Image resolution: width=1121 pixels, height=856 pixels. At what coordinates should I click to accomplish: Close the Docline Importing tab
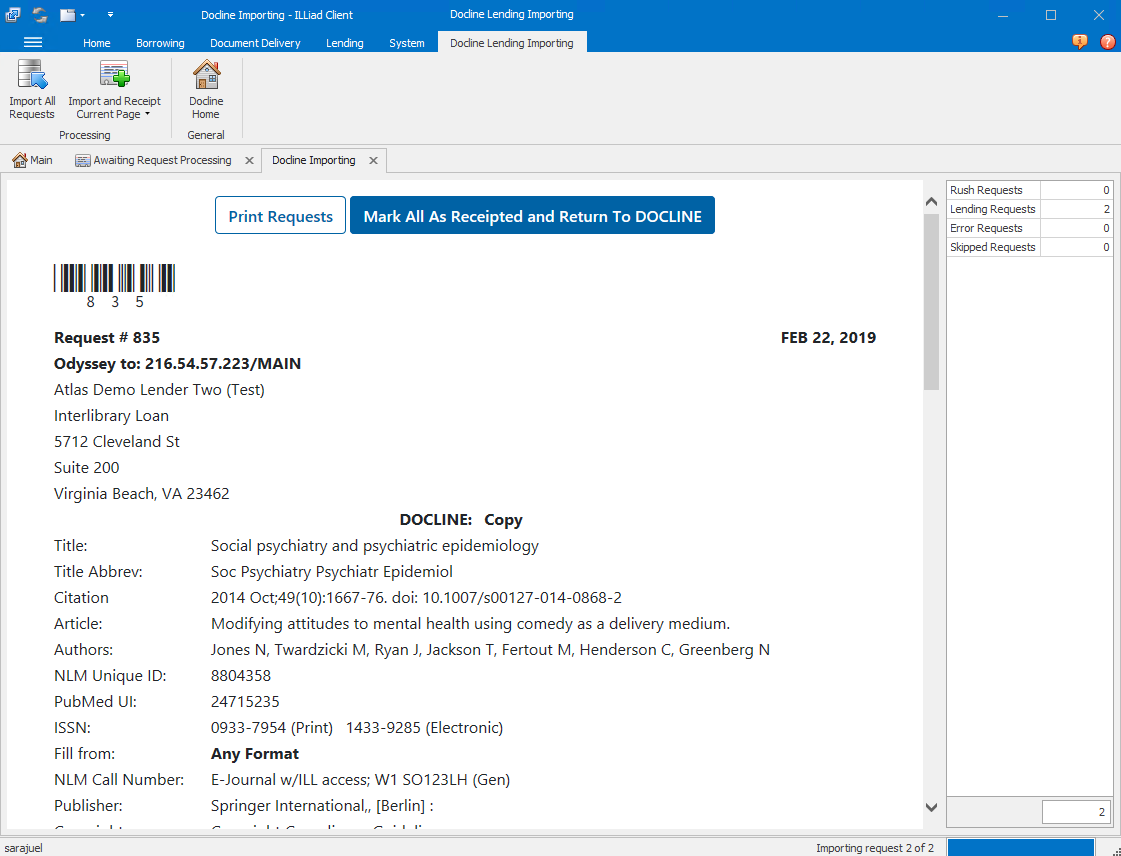[x=373, y=160]
